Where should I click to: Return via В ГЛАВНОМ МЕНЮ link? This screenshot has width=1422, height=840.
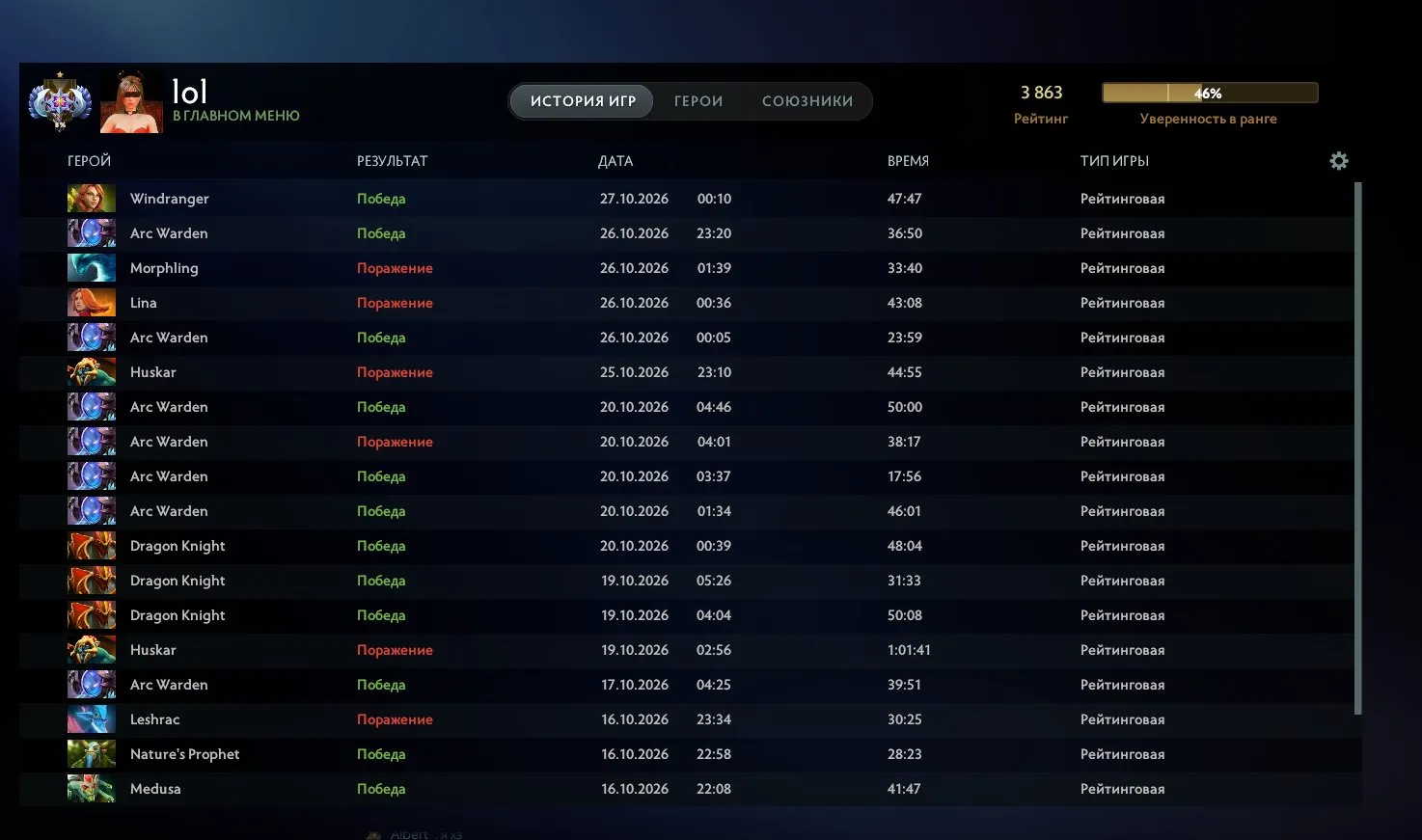tap(236, 116)
